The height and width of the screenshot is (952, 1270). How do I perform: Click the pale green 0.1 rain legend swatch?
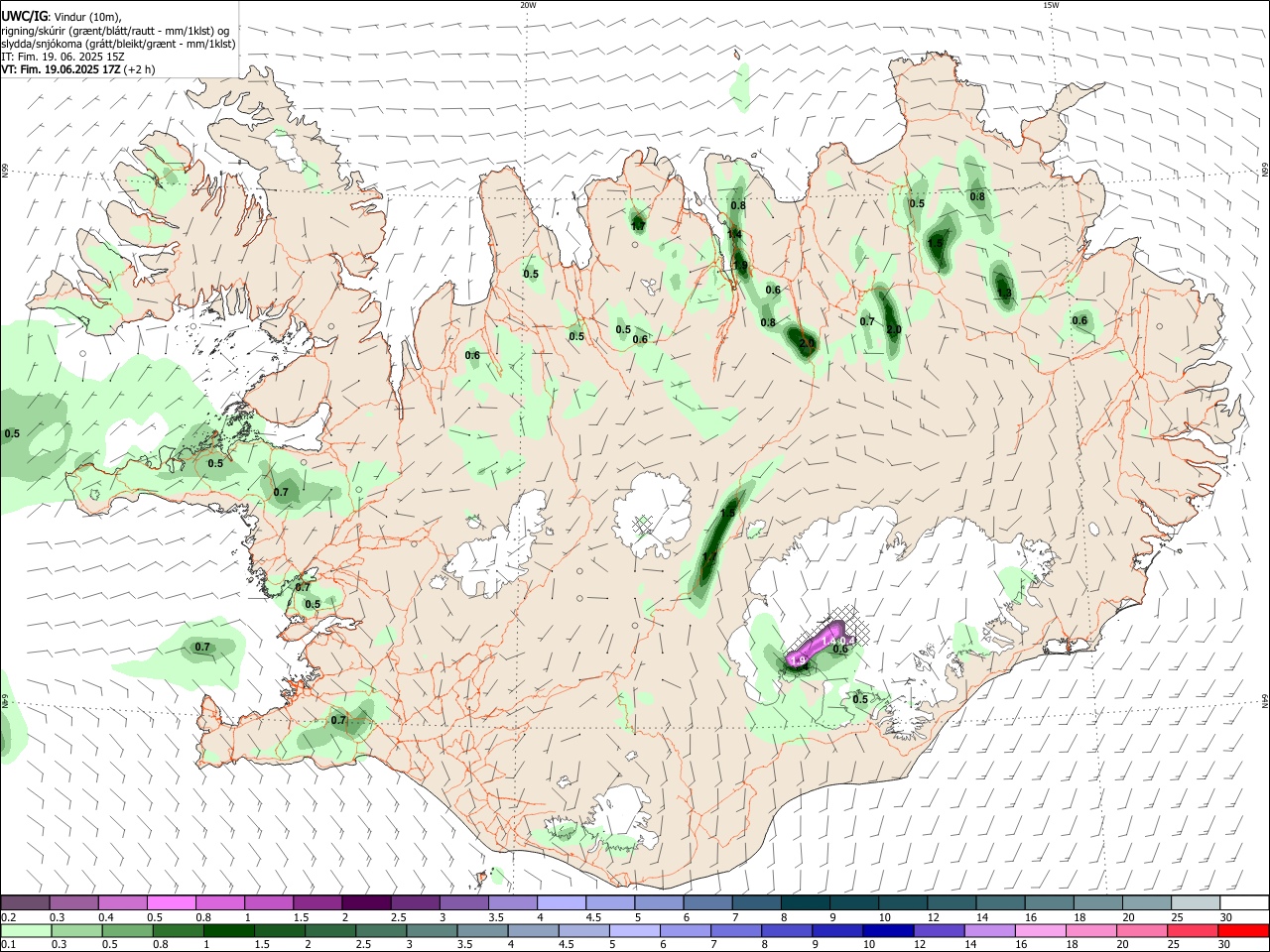[26, 930]
